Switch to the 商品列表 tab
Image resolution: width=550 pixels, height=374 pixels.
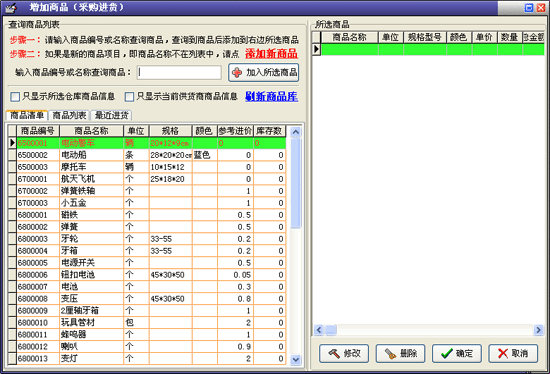point(69,115)
